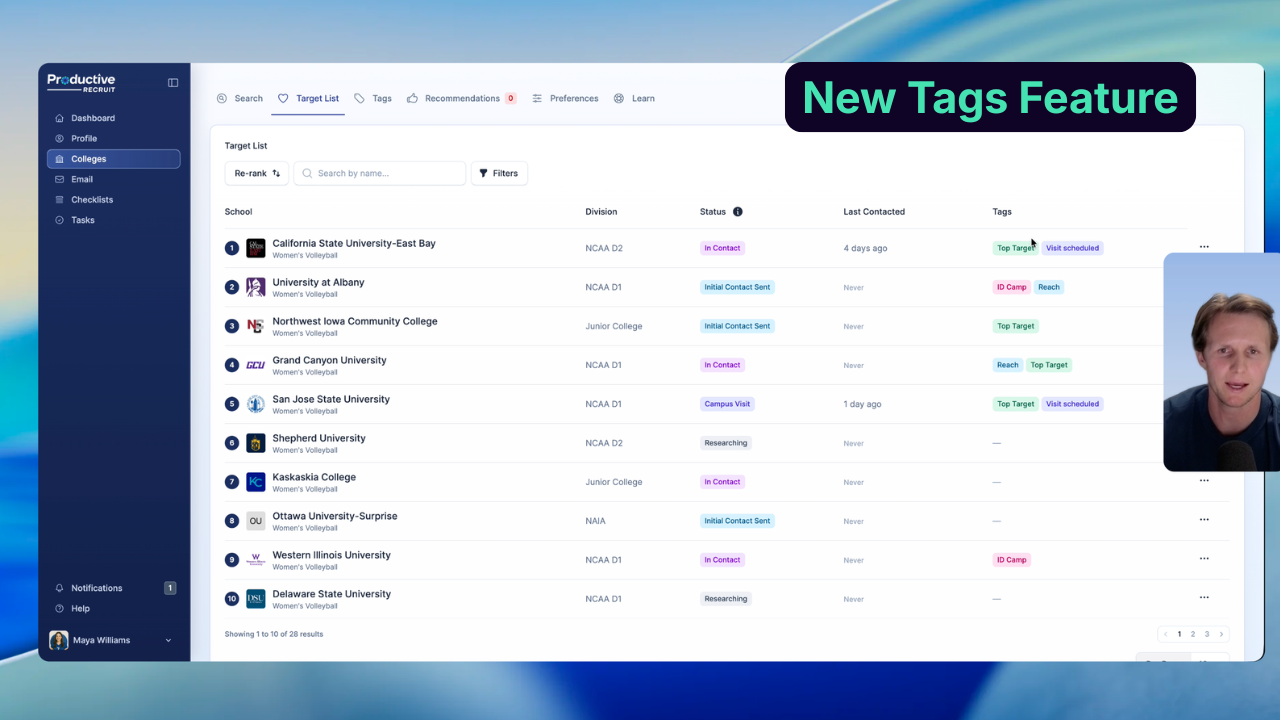Click University at Albany logo
Image resolution: width=1280 pixels, height=720 pixels.
coord(256,287)
